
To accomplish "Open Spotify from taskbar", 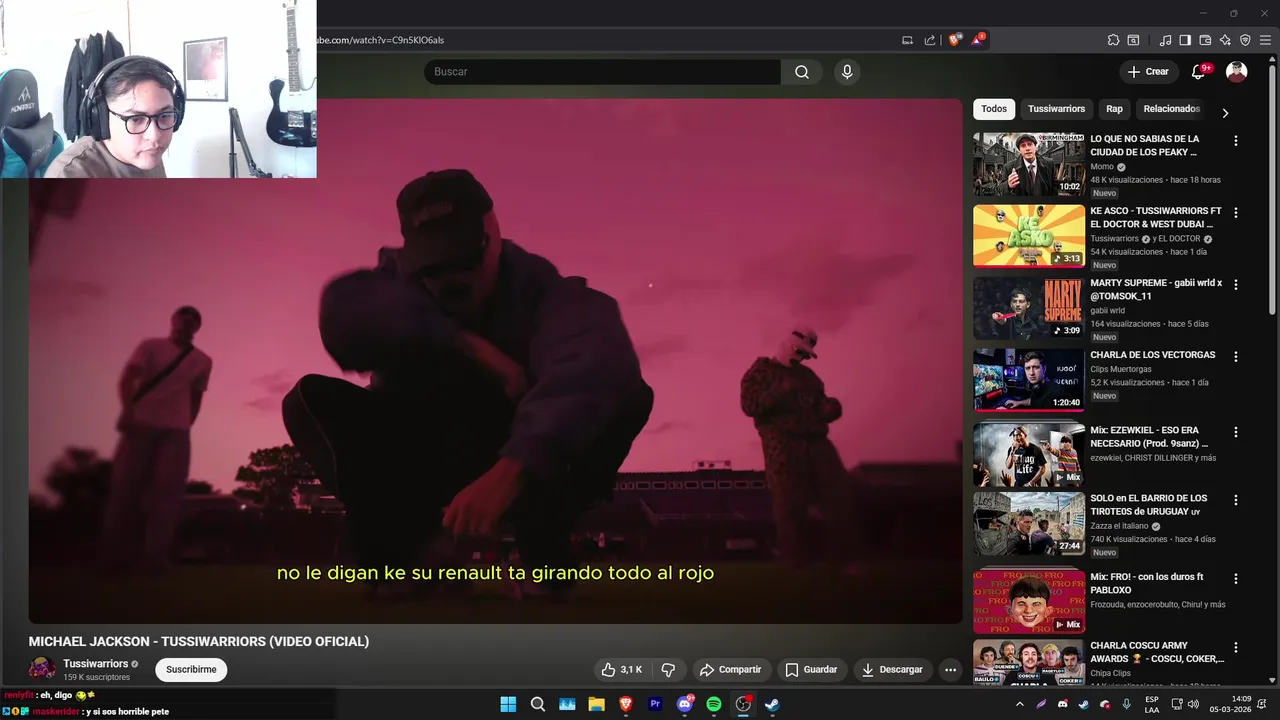I will pyautogui.click(x=714, y=704).
